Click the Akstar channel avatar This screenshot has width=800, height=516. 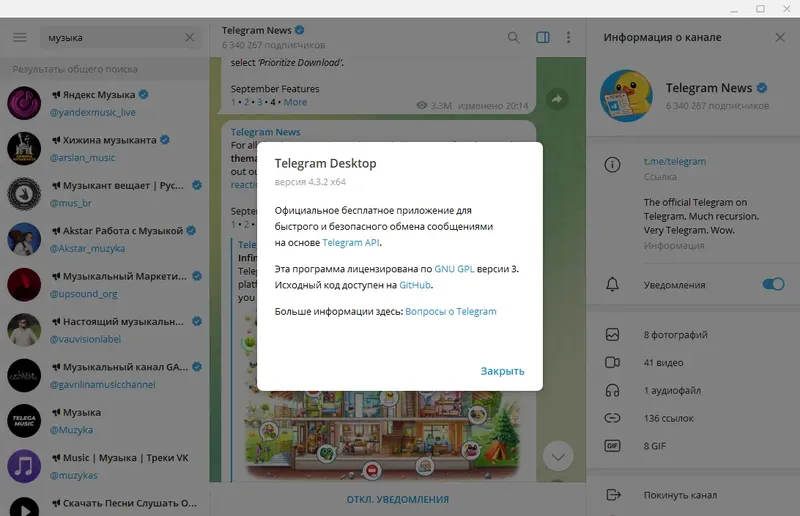(x=24, y=239)
